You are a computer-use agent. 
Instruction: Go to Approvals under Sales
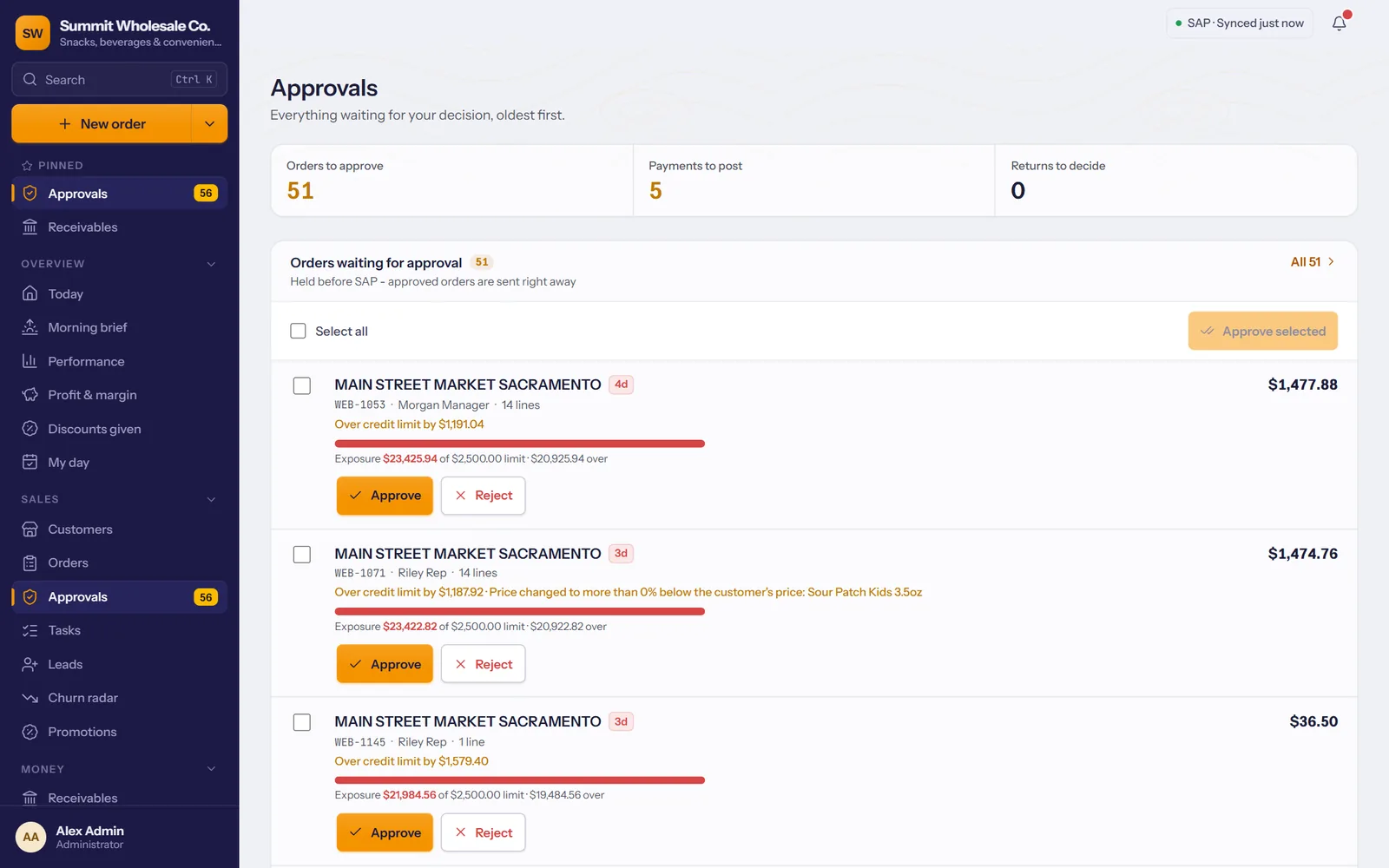(120, 597)
